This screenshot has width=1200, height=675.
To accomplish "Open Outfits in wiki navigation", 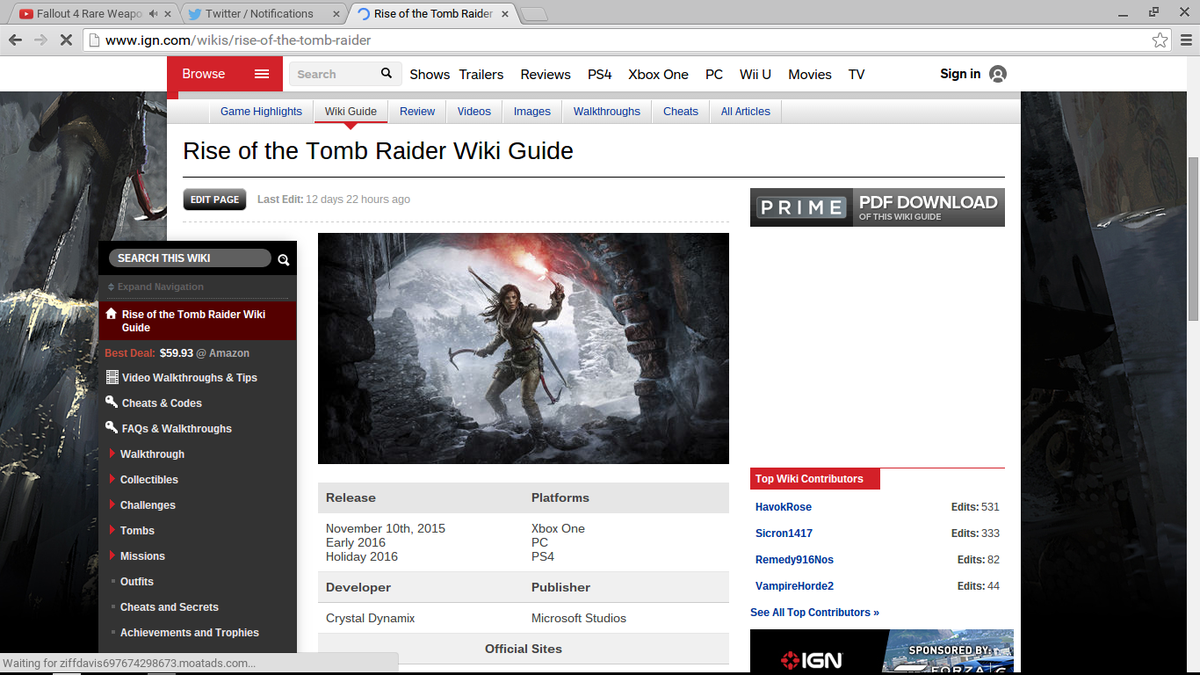I will point(137,581).
